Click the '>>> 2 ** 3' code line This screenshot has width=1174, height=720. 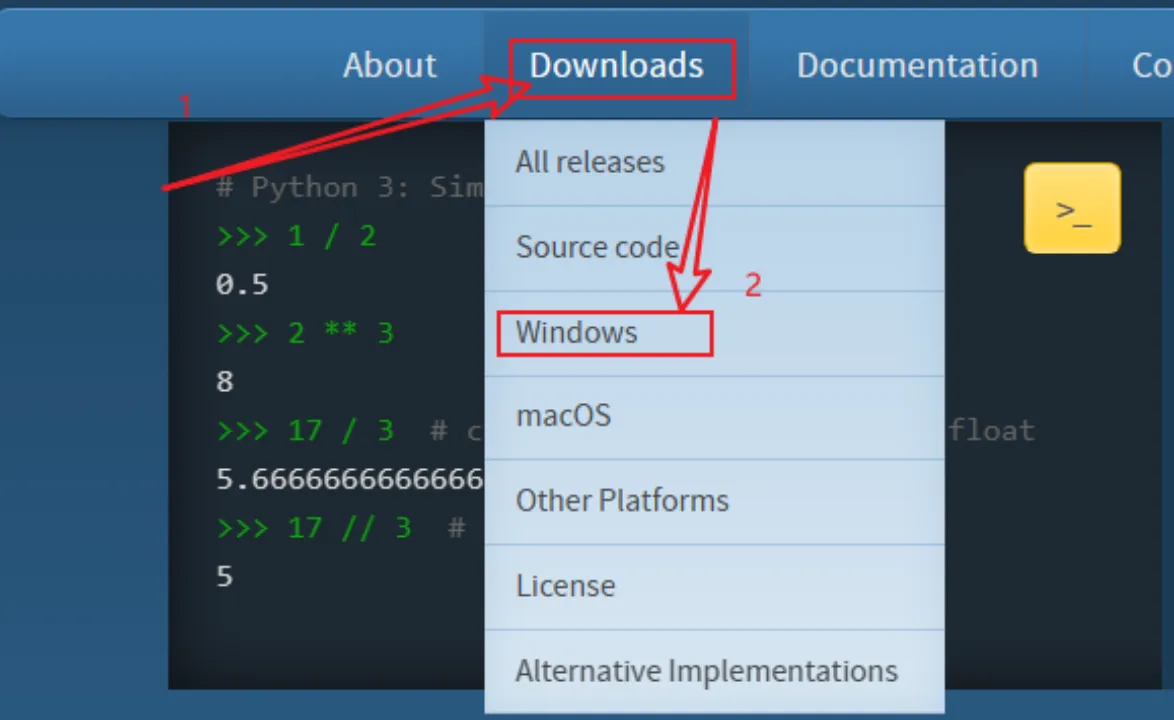coord(305,333)
